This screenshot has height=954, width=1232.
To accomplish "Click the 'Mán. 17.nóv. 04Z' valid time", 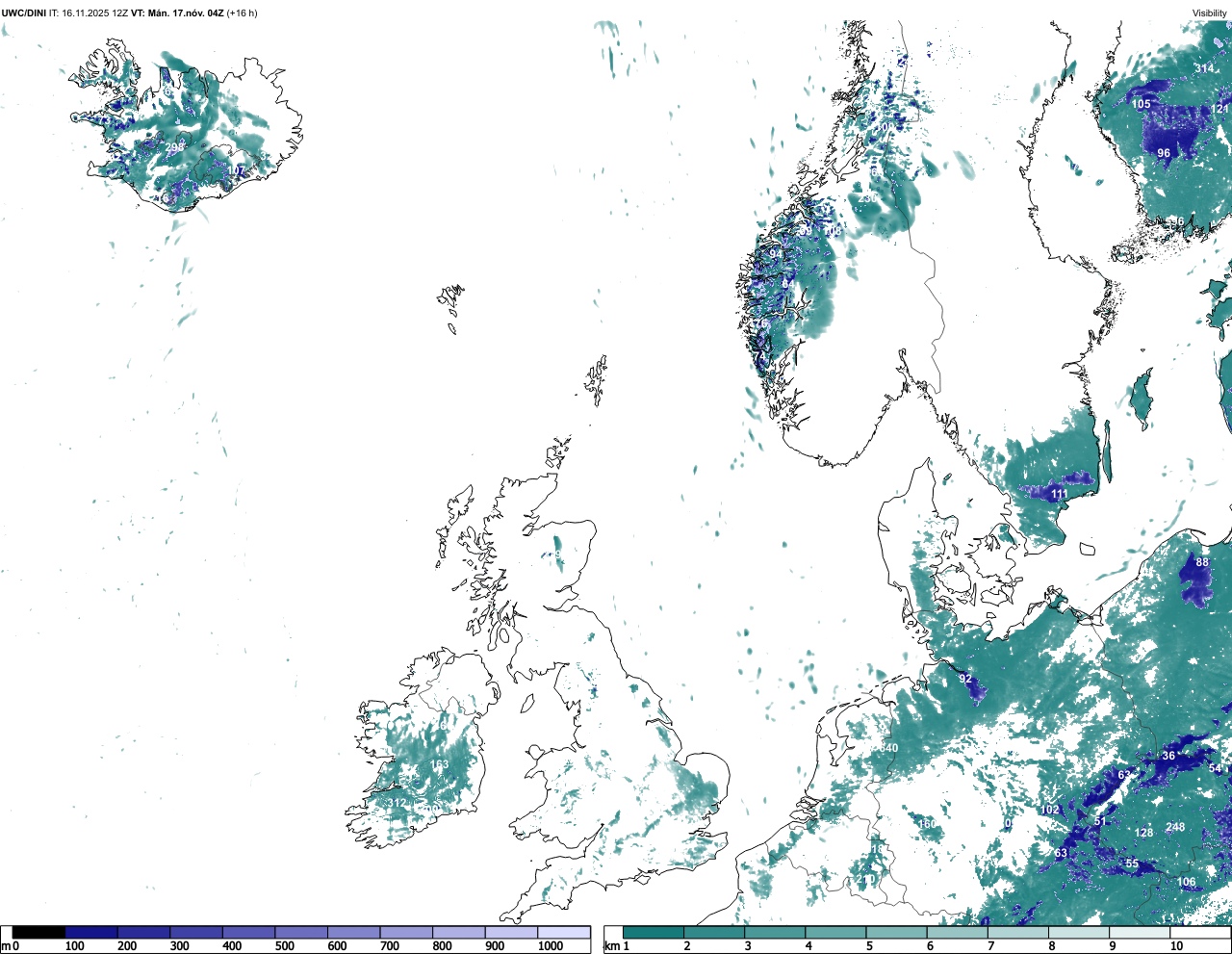I will click(186, 13).
